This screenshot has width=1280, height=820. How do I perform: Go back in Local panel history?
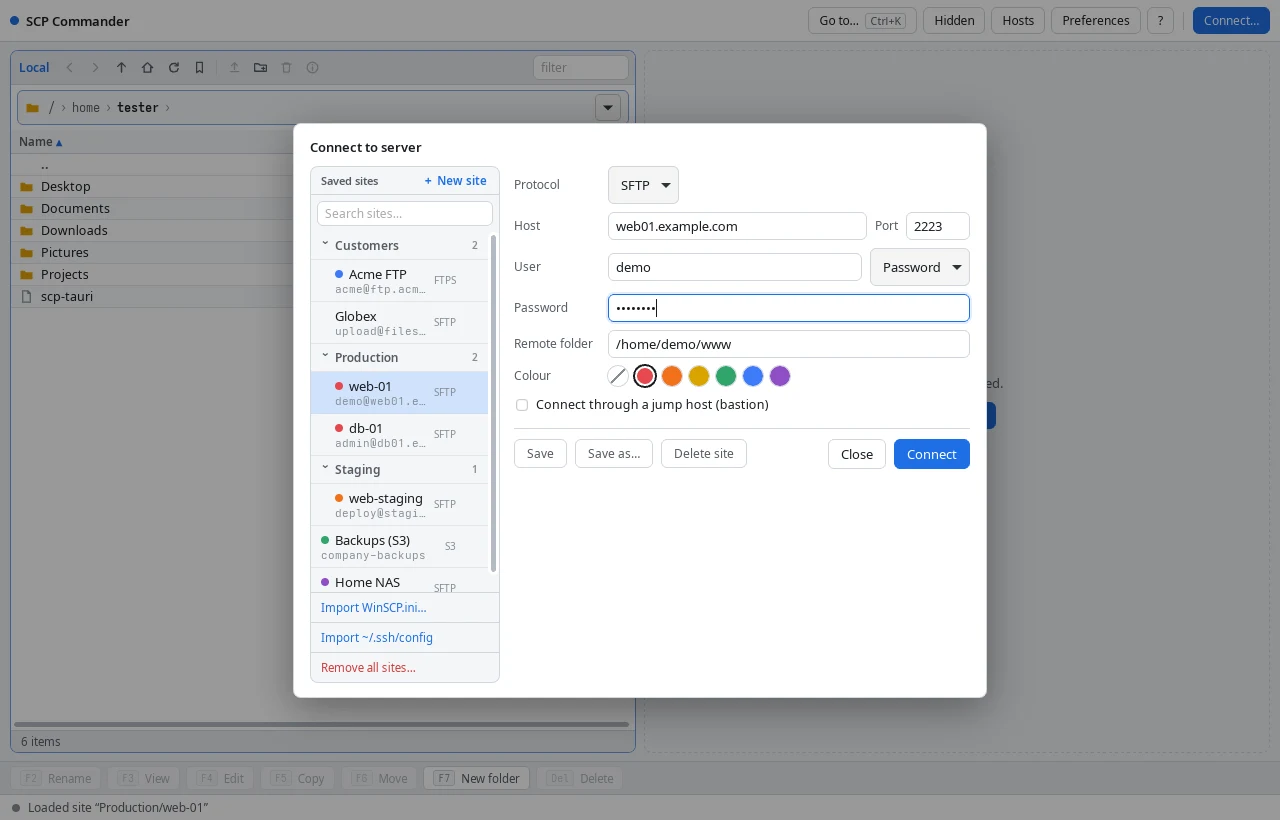pos(69,68)
